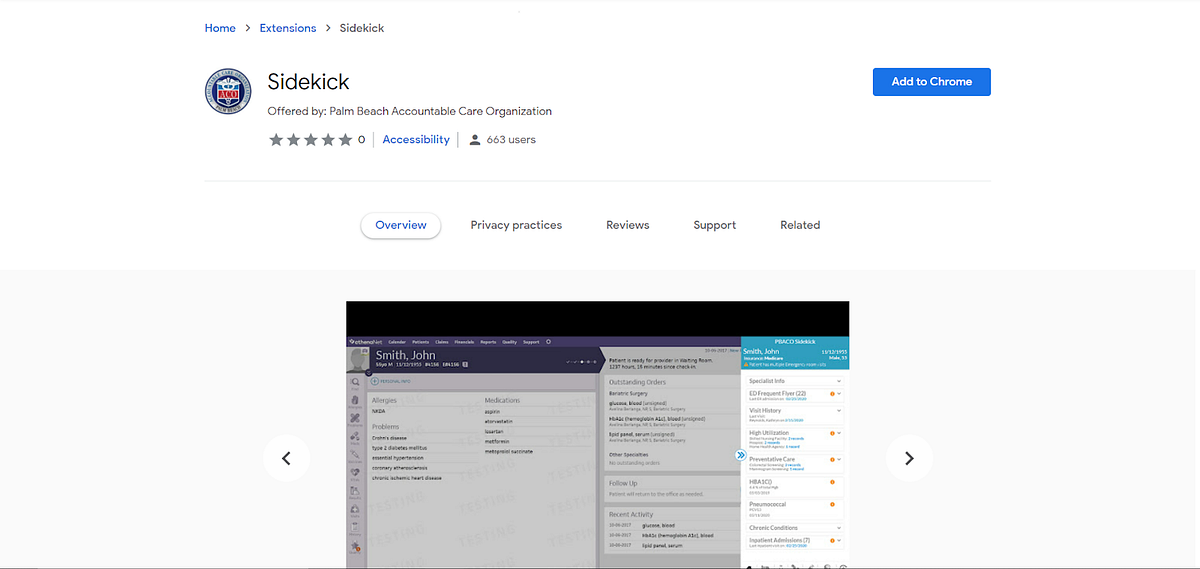The width and height of the screenshot is (1200, 569).
Task: Click Add to Chrome button
Action: (932, 82)
